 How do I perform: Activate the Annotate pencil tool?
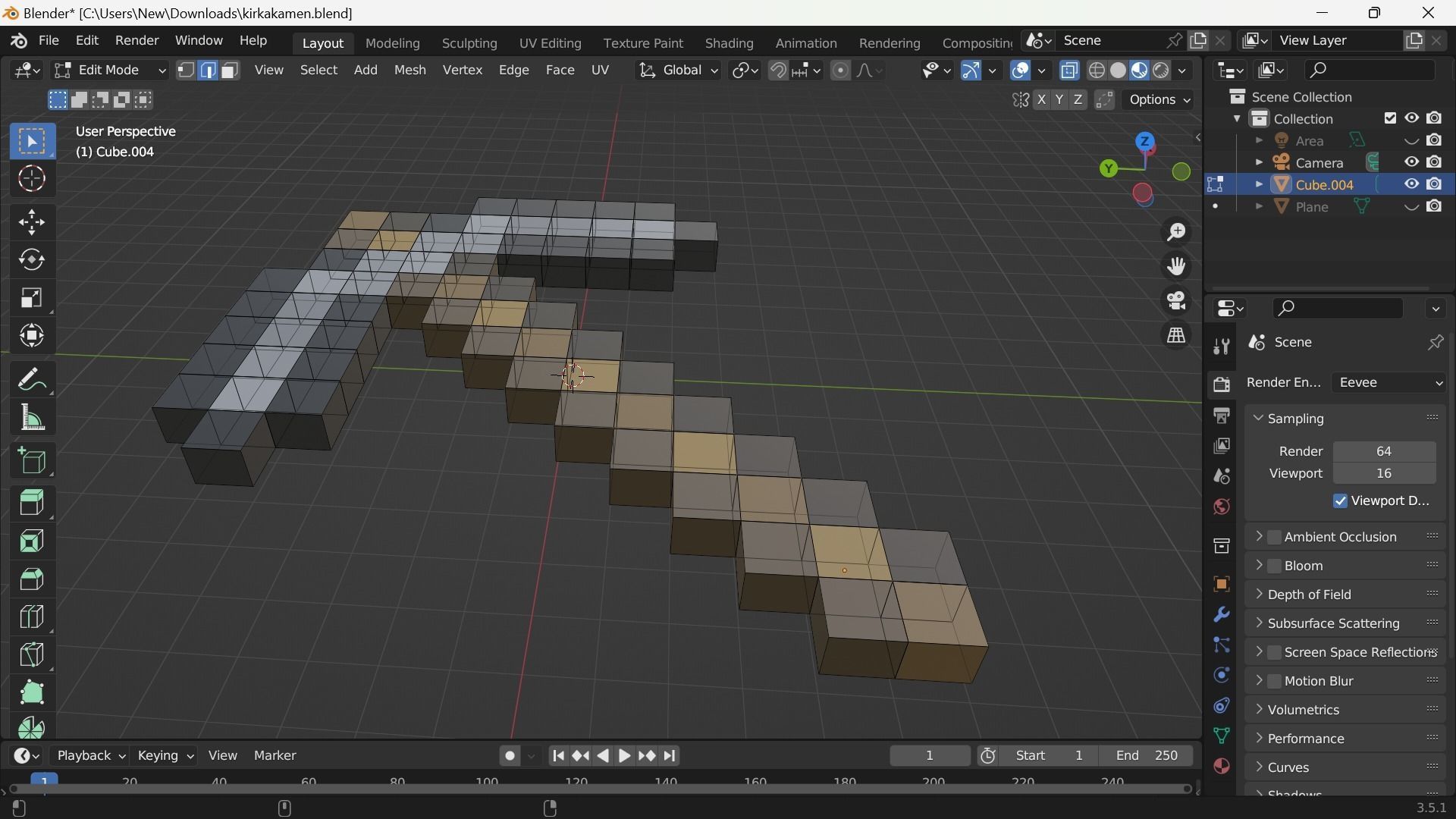tap(31, 379)
